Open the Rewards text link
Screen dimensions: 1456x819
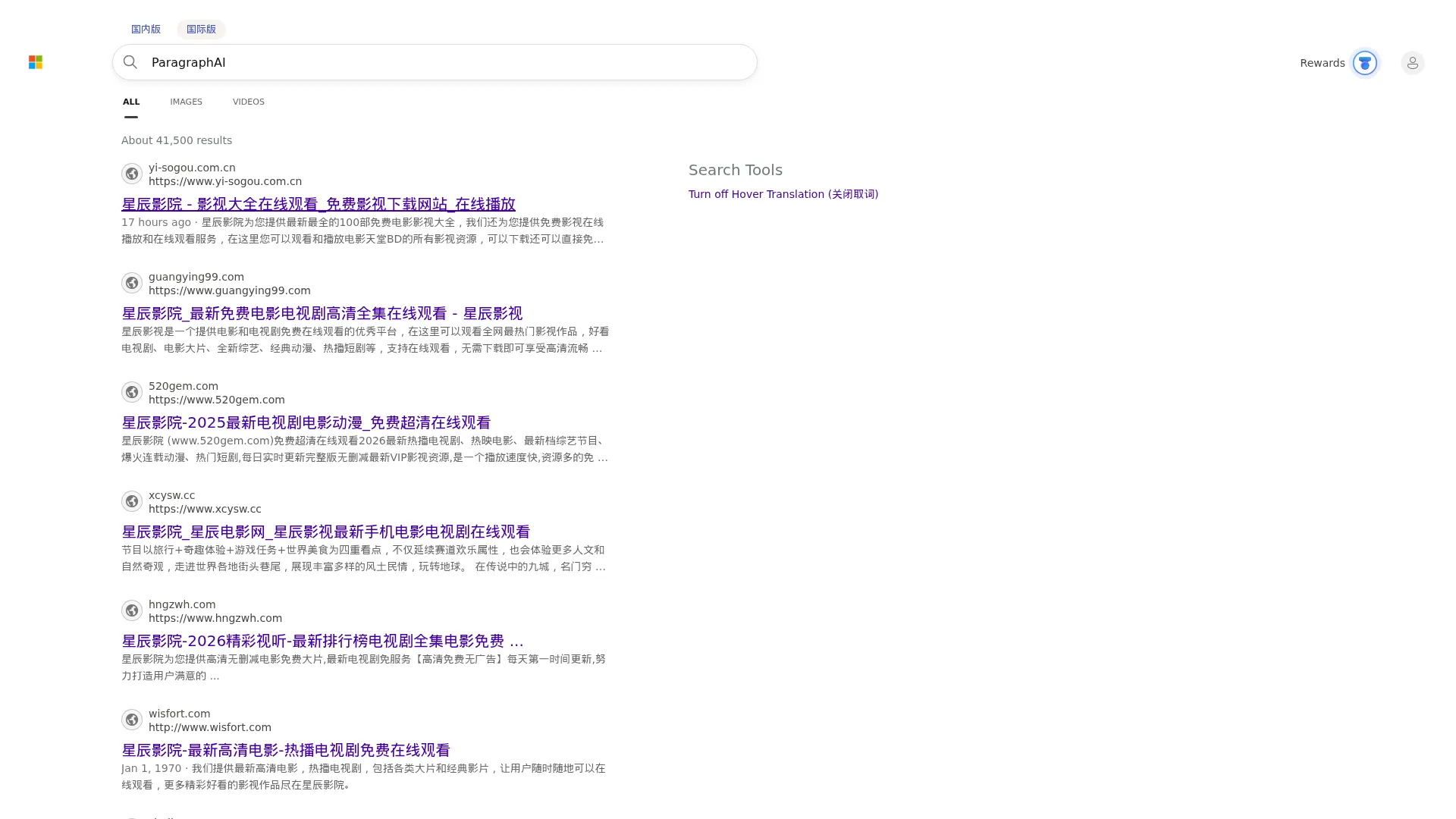click(x=1322, y=63)
